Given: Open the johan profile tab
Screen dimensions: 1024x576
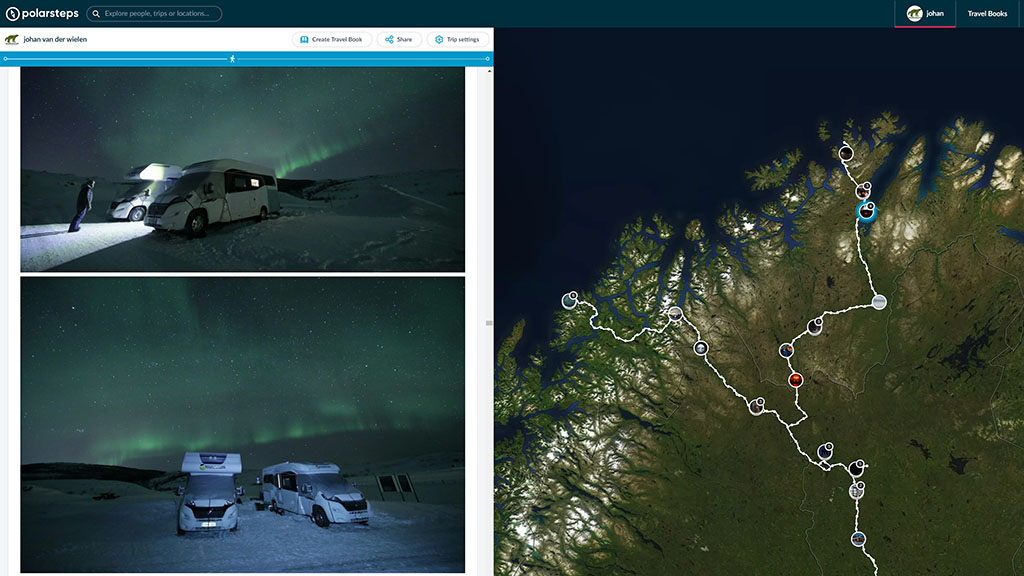Looking at the screenshot, I should (x=925, y=13).
